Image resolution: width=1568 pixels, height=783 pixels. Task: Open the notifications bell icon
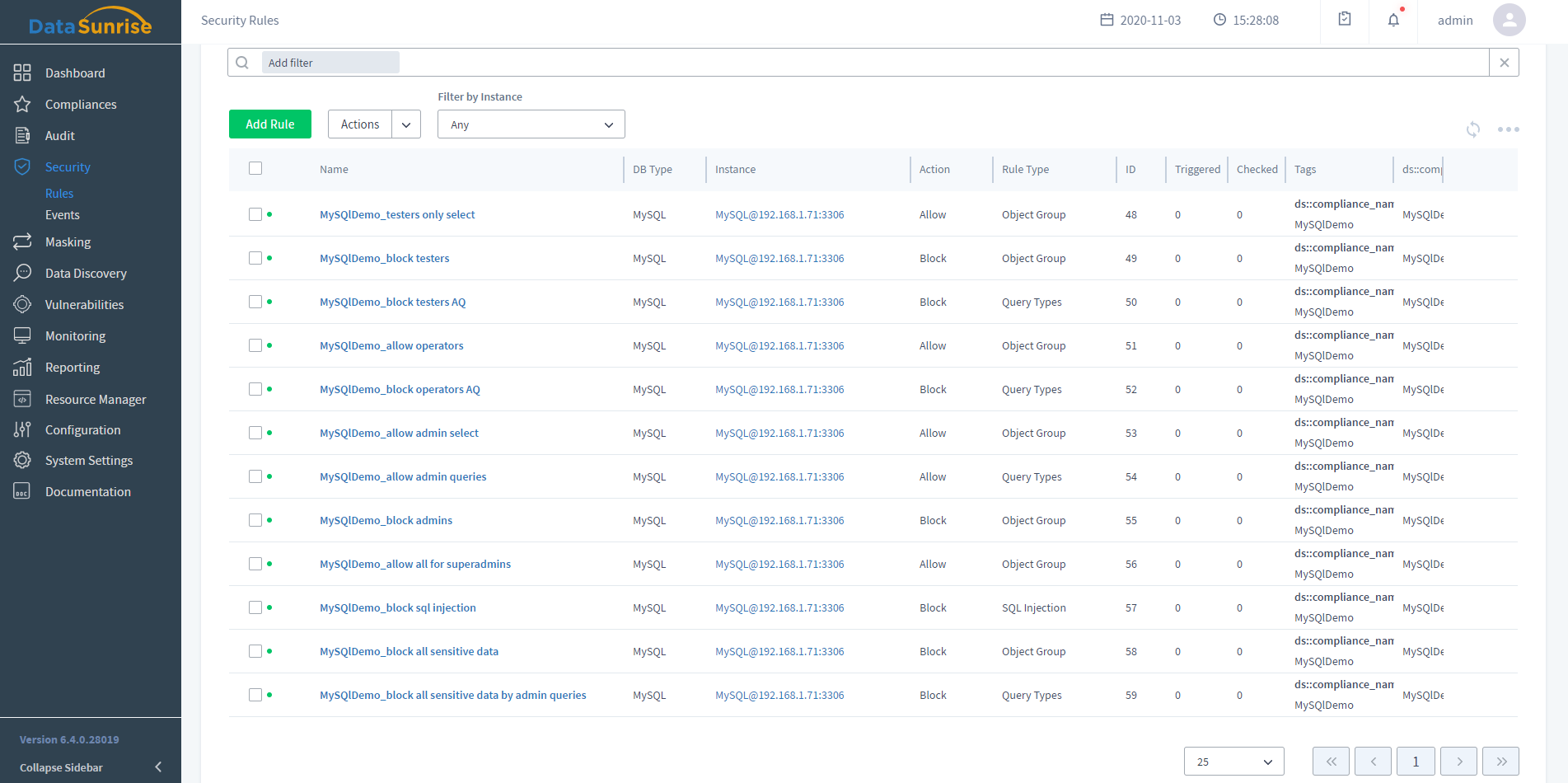pyautogui.click(x=1393, y=20)
